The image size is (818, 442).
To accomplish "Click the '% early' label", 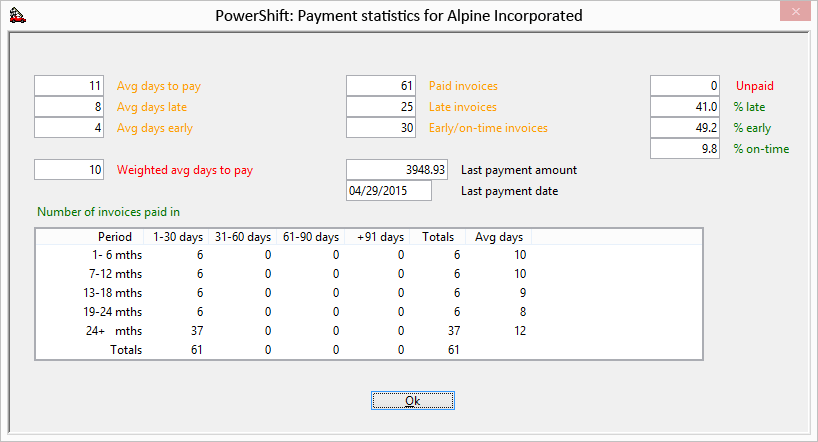I will pos(752,128).
